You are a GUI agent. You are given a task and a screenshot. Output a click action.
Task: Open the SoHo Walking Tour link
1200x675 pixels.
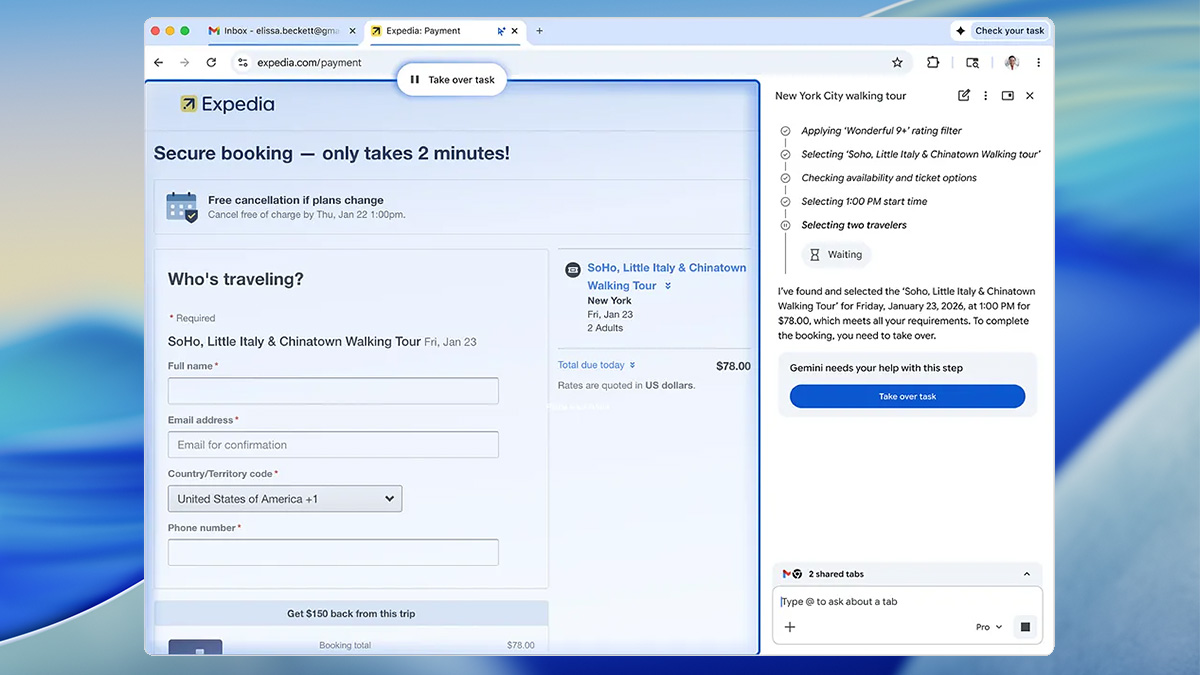(666, 267)
